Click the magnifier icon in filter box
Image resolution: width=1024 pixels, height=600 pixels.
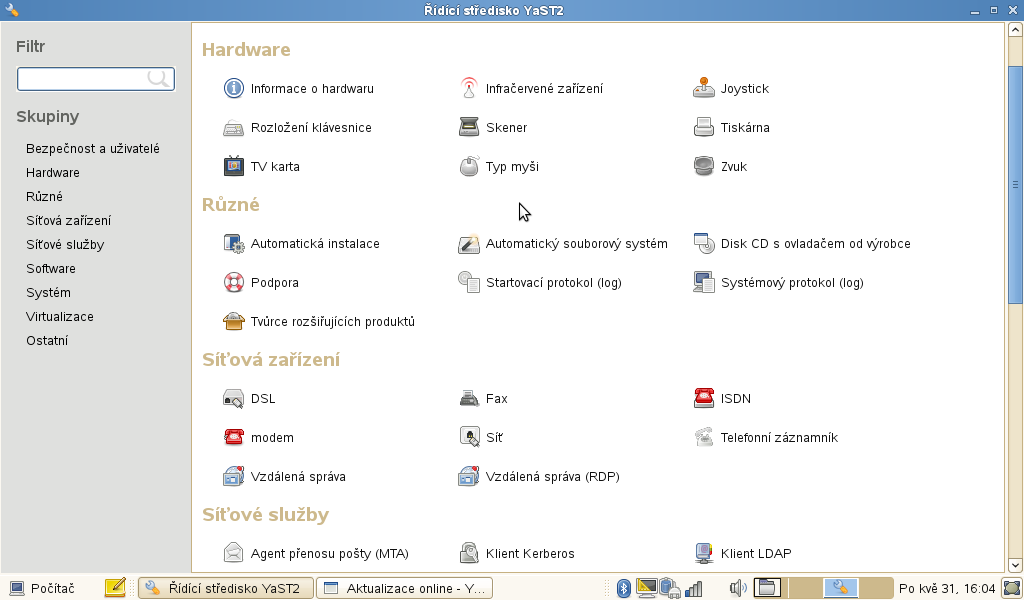(x=159, y=79)
